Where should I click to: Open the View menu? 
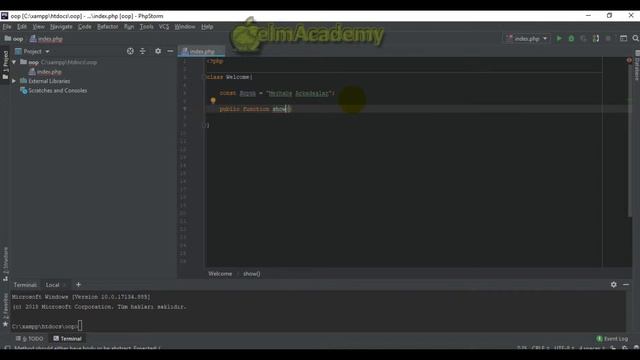(38, 27)
